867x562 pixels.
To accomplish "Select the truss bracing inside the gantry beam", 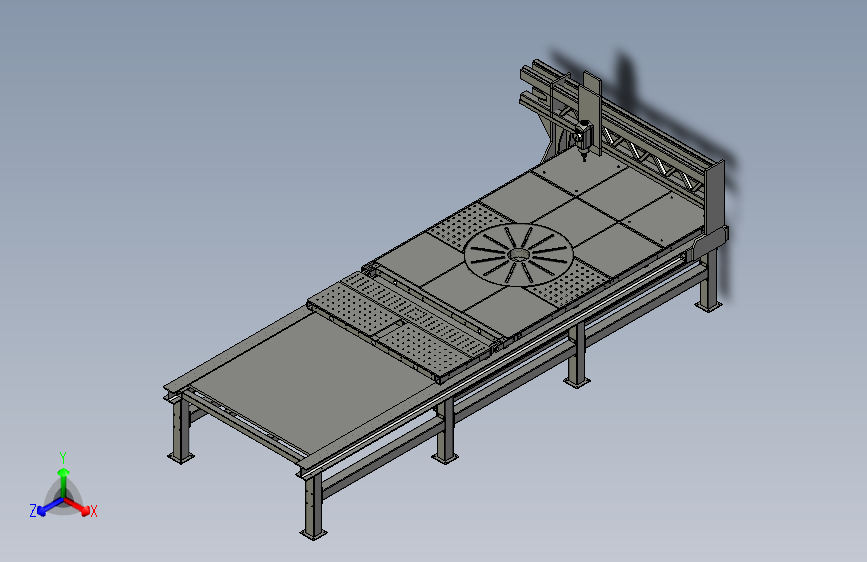I will click(652, 158).
